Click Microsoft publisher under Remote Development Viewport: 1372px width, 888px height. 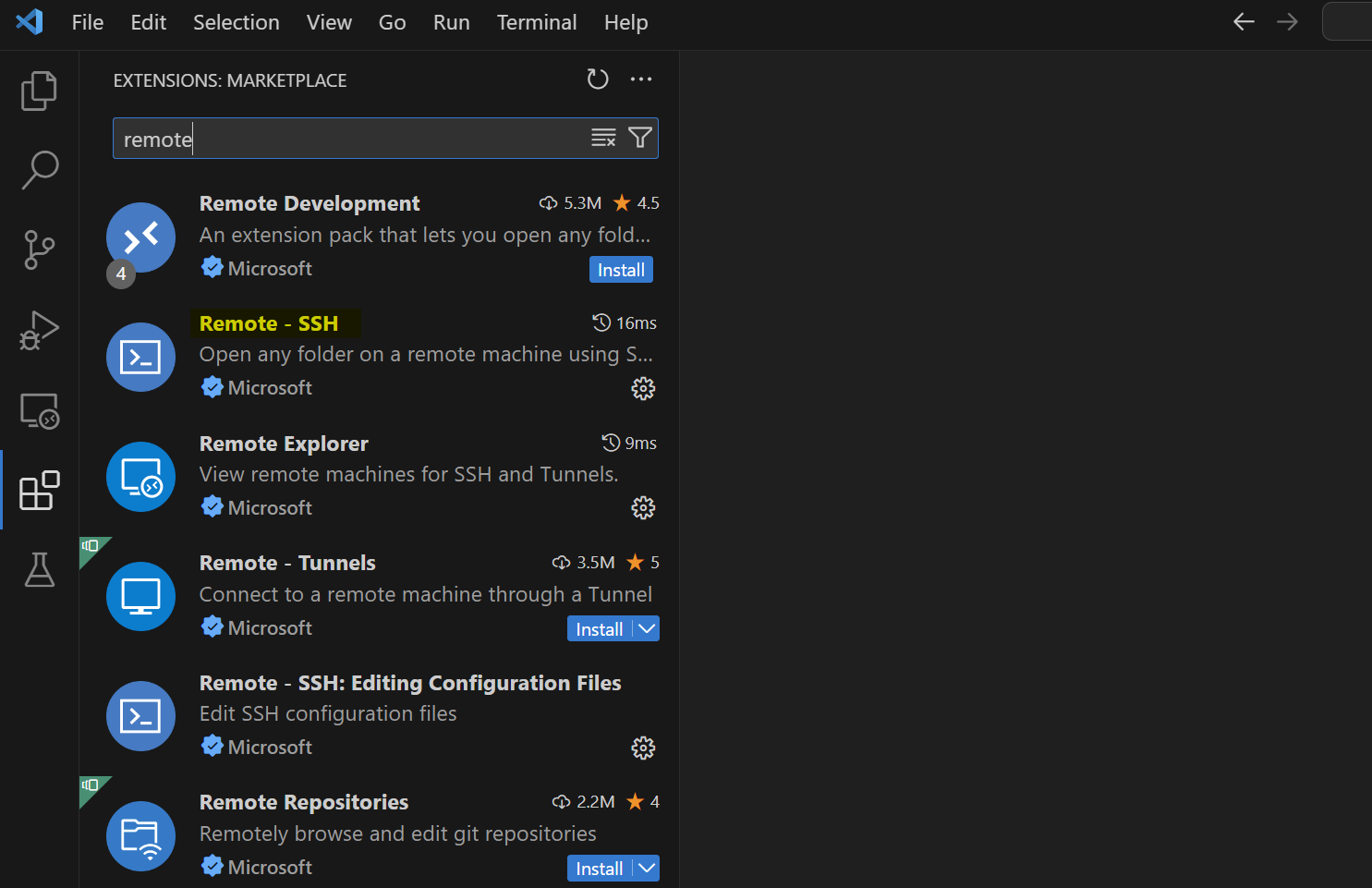tap(270, 269)
